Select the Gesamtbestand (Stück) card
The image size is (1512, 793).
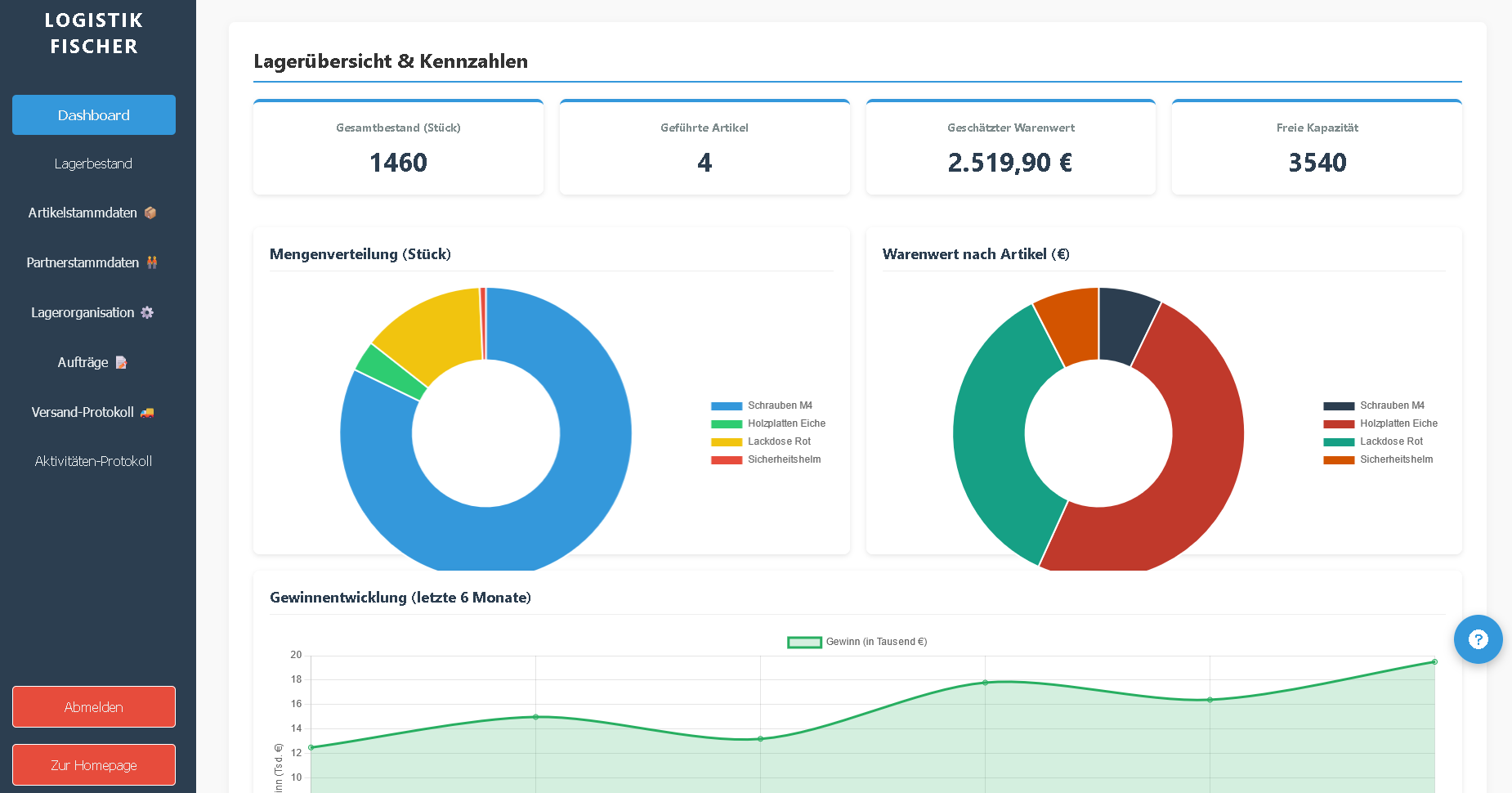(399, 148)
